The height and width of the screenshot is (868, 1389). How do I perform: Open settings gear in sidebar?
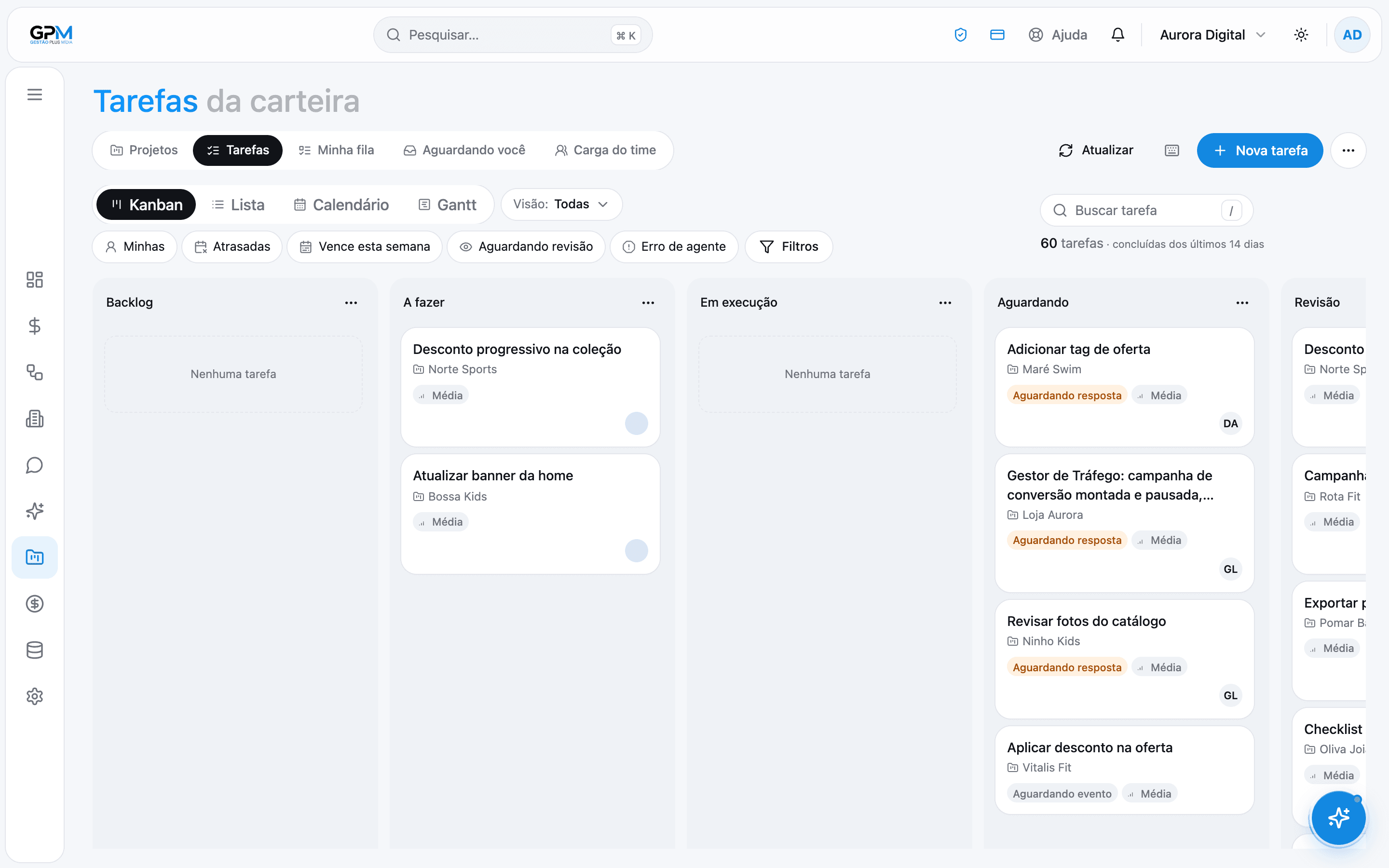coord(34,696)
